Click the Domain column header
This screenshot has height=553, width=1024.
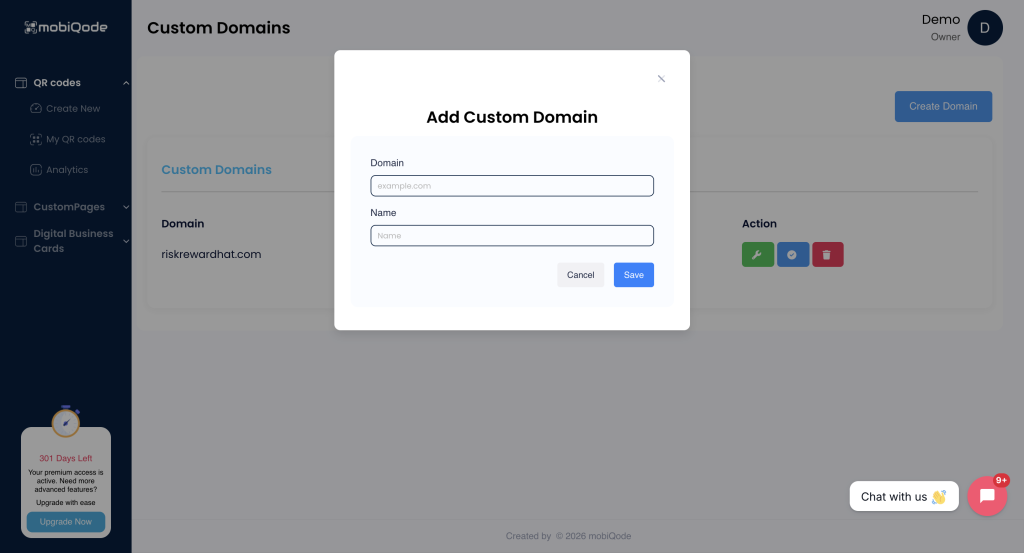pyautogui.click(x=183, y=223)
